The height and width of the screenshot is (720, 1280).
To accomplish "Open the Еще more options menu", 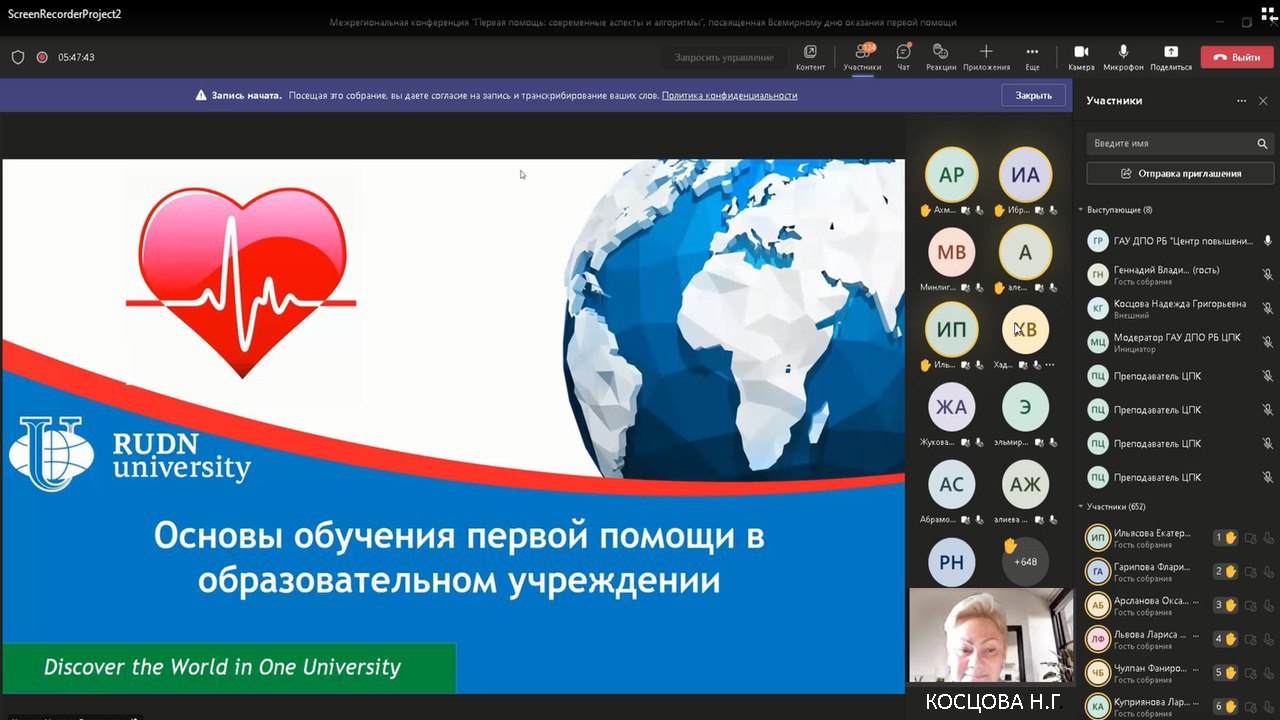I will pos(1032,52).
